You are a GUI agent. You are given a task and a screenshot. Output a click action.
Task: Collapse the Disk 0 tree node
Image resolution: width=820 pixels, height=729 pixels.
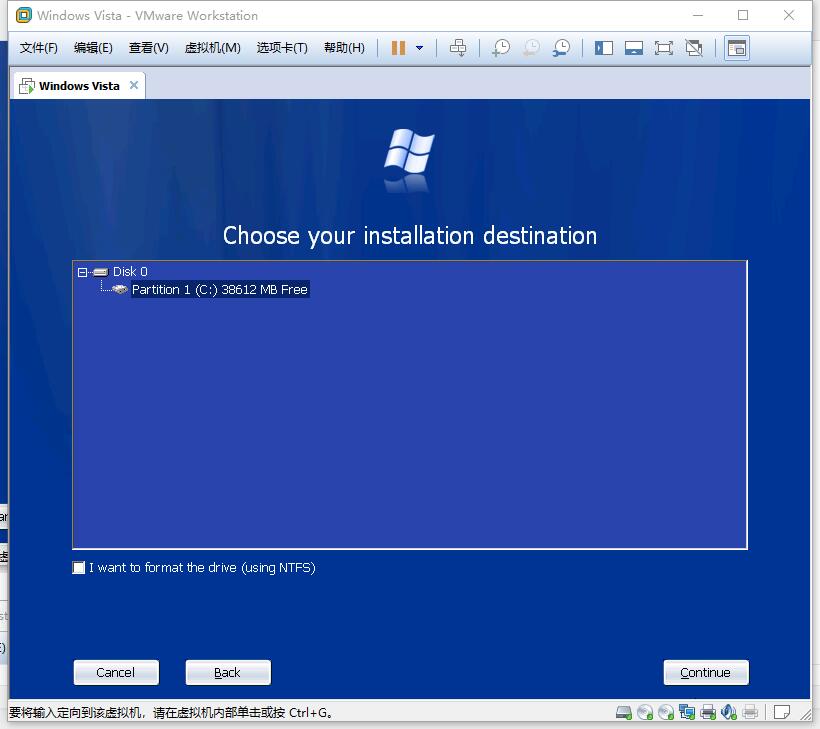pos(82,272)
